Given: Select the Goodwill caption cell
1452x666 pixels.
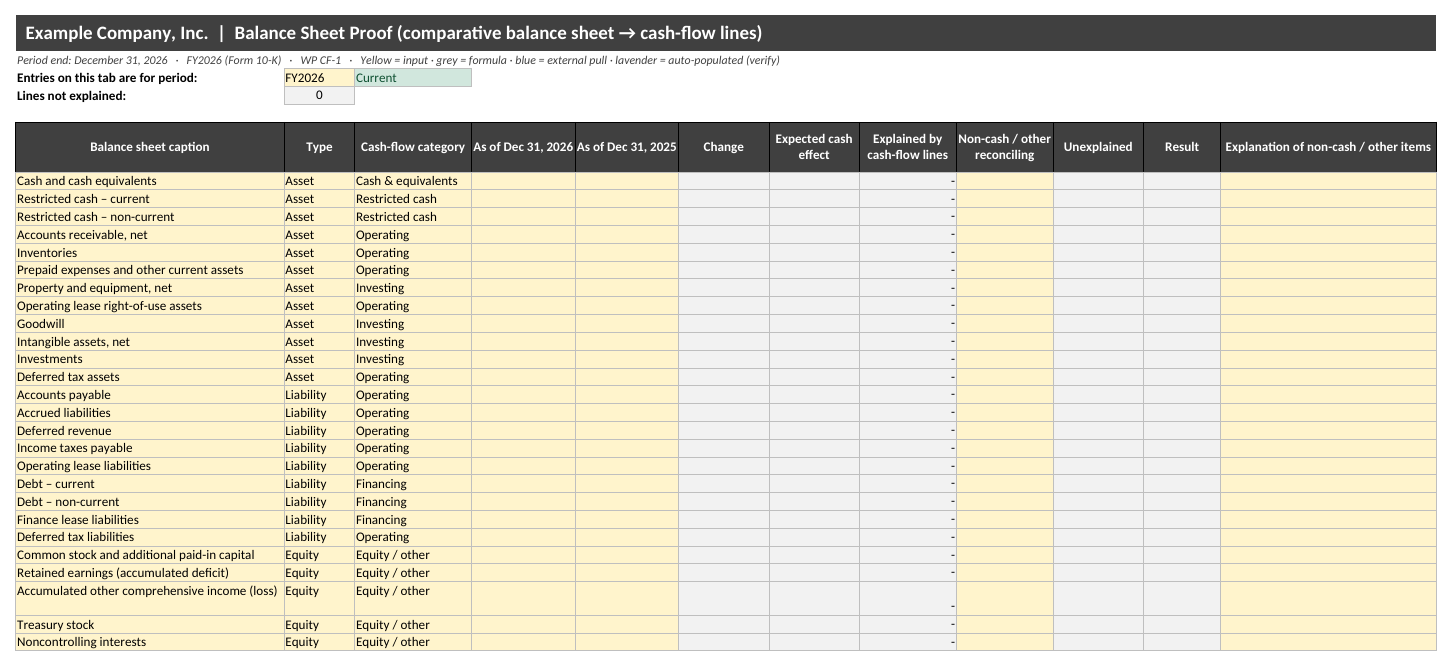Looking at the screenshot, I should (x=150, y=324).
